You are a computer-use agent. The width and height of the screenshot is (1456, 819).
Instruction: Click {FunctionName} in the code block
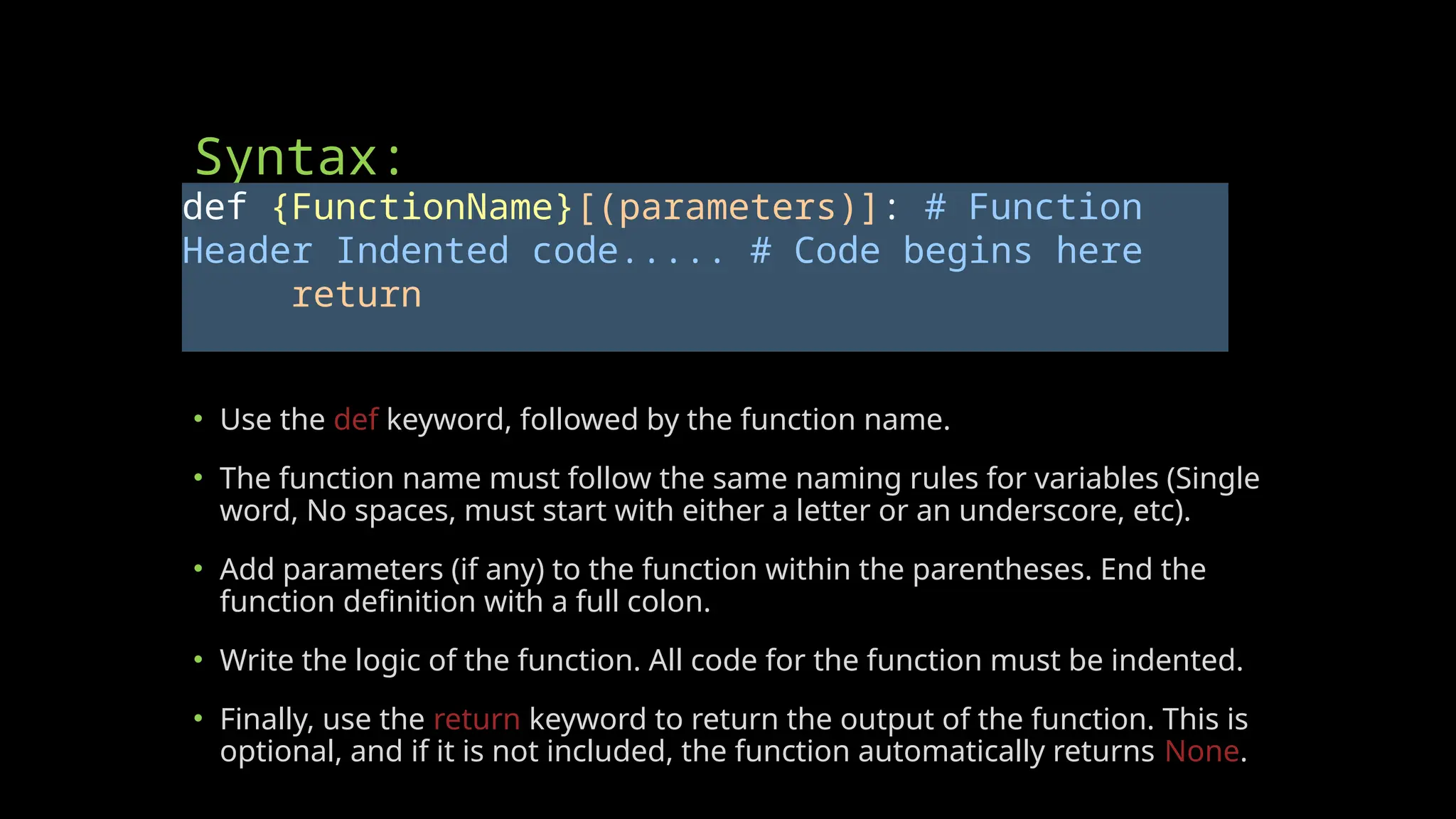click(422, 208)
